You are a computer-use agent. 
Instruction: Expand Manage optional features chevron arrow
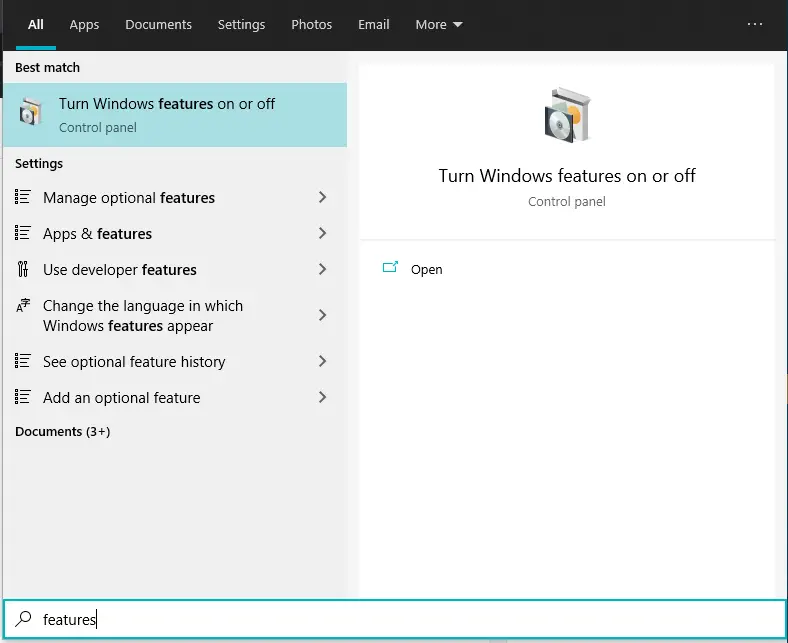322,198
